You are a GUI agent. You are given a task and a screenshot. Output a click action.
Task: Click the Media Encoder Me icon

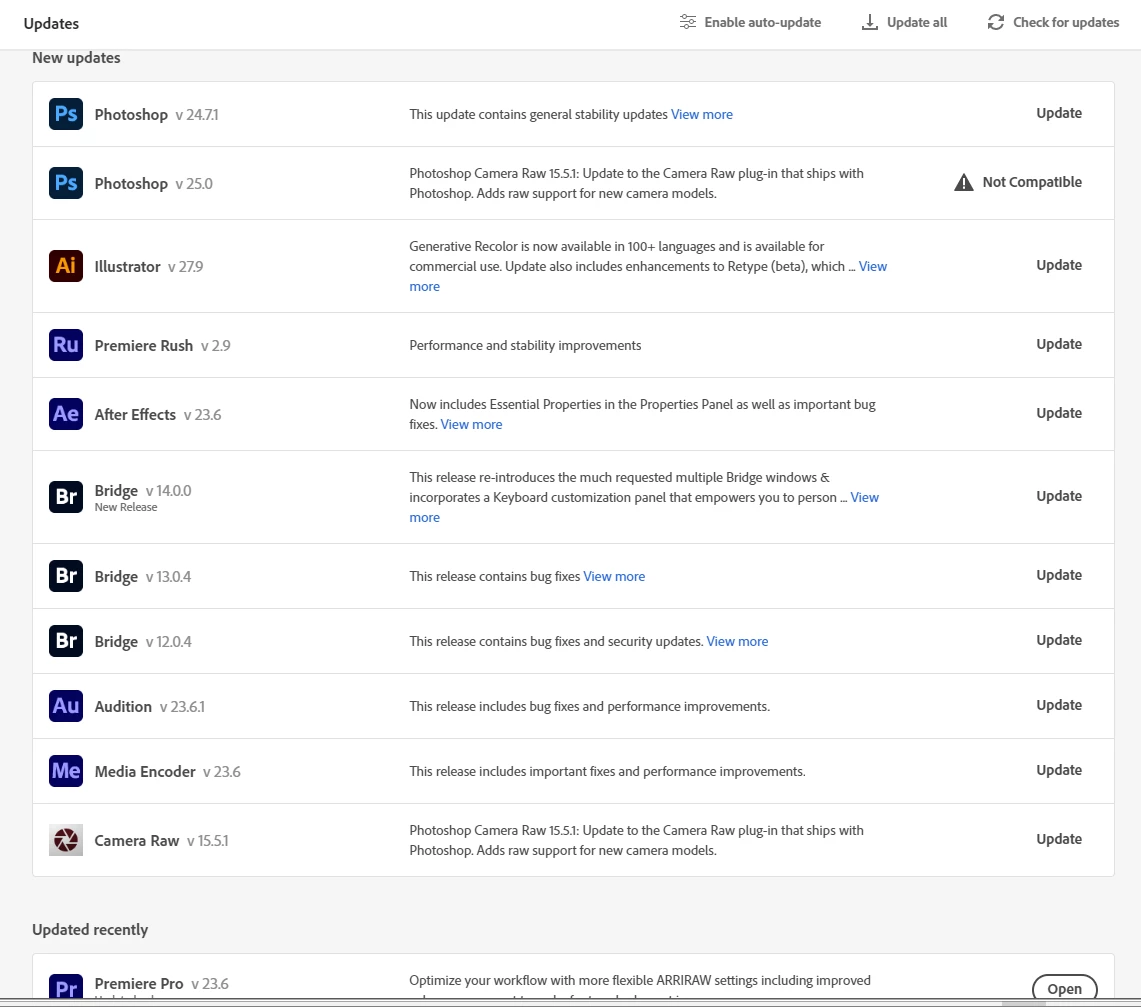[x=65, y=771]
